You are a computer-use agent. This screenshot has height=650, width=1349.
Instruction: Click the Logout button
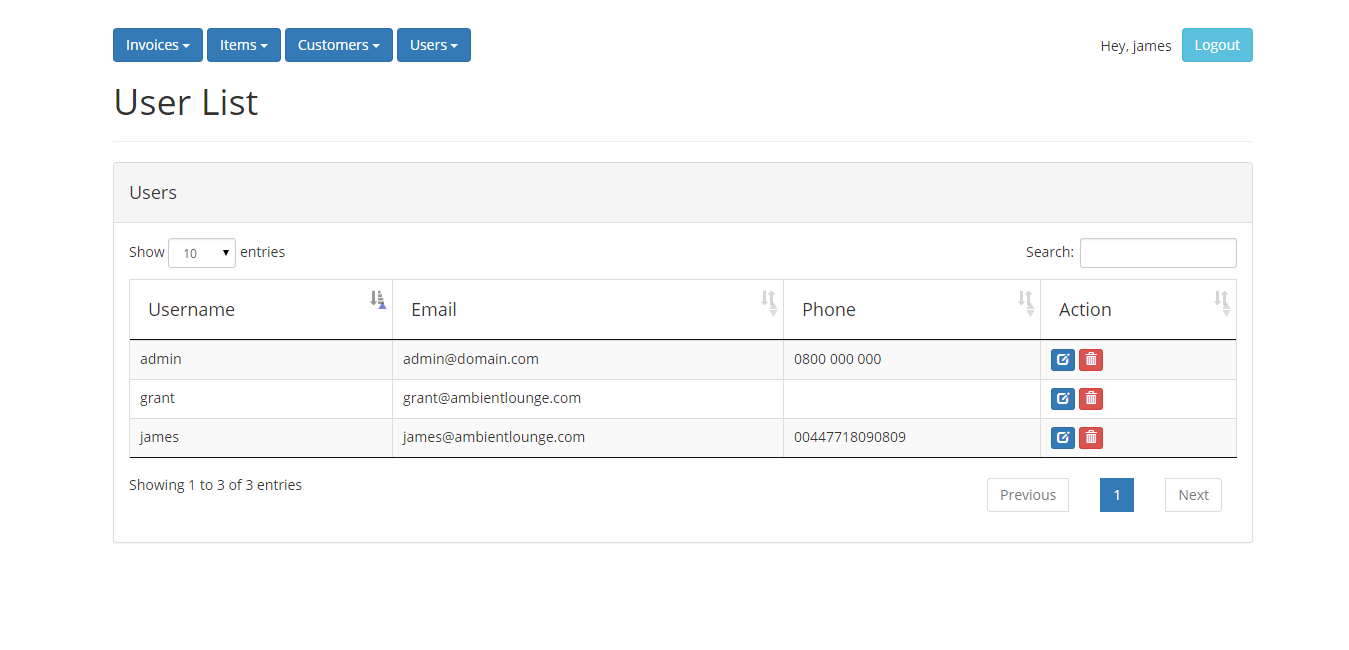tap(1217, 45)
